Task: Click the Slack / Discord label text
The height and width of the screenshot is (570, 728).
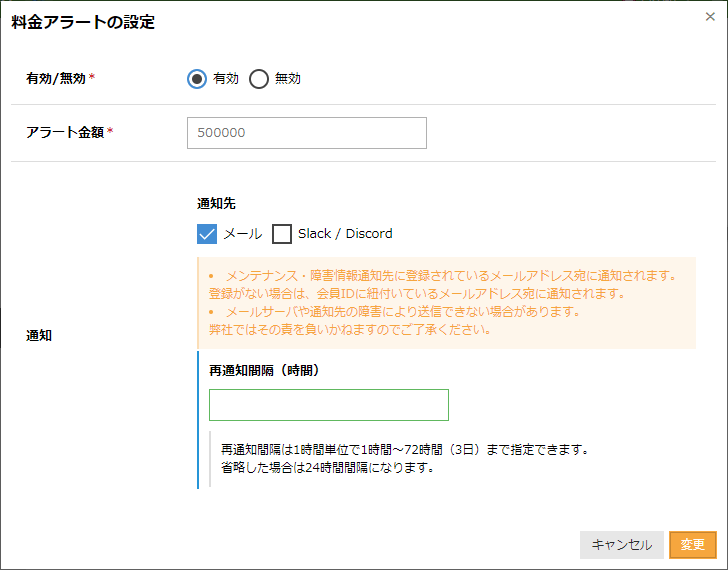Action: click(345, 234)
